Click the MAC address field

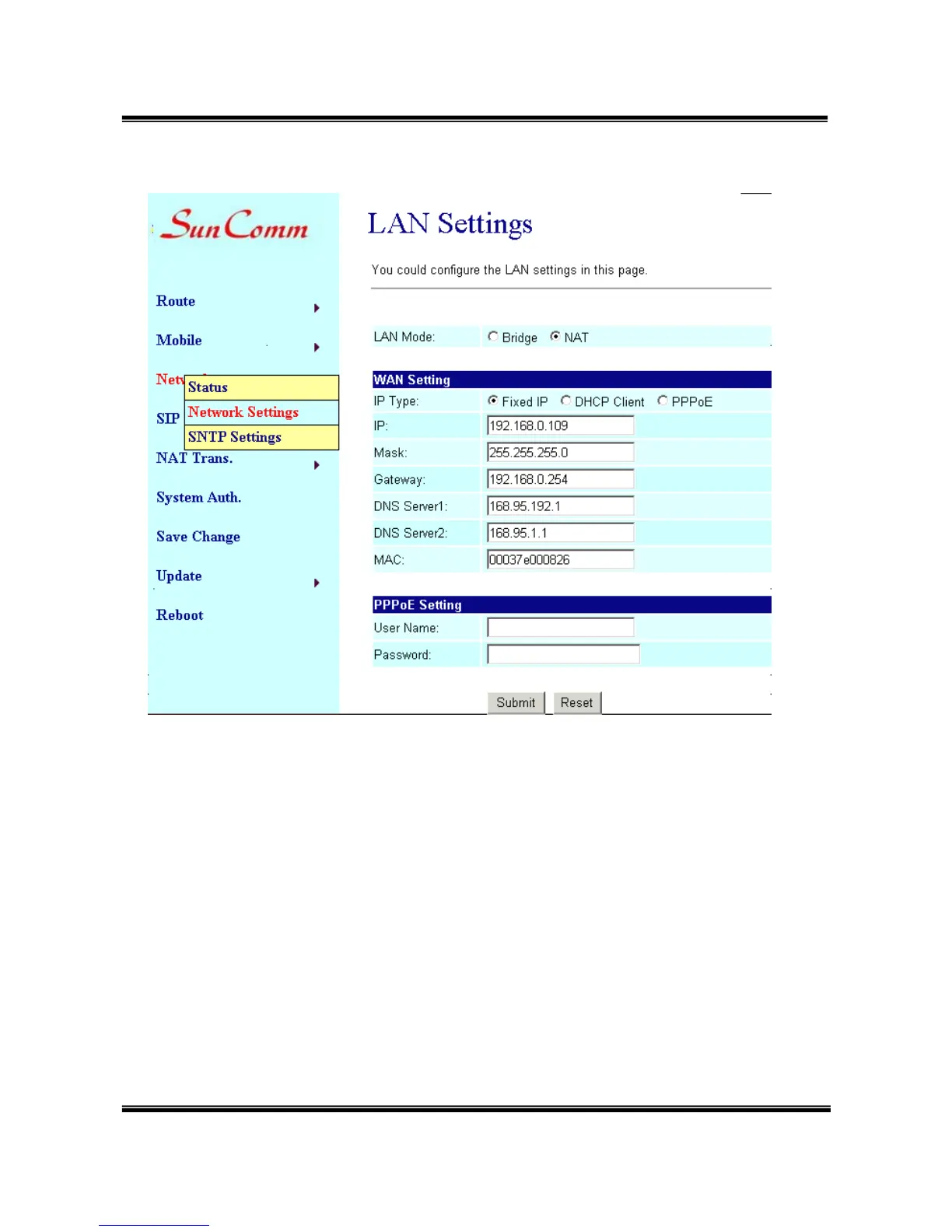click(560, 559)
